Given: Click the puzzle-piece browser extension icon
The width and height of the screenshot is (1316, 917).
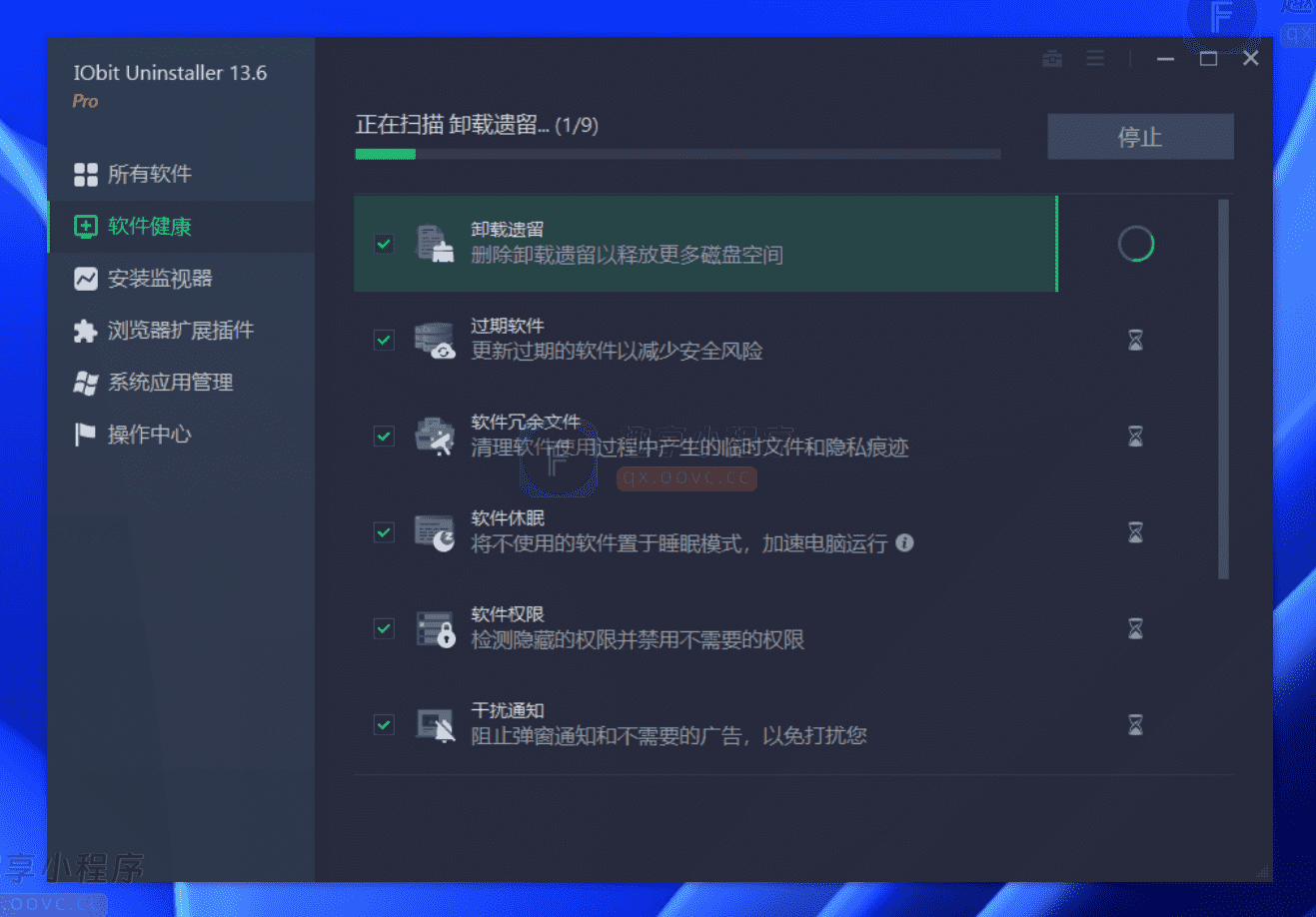Looking at the screenshot, I should [x=86, y=331].
